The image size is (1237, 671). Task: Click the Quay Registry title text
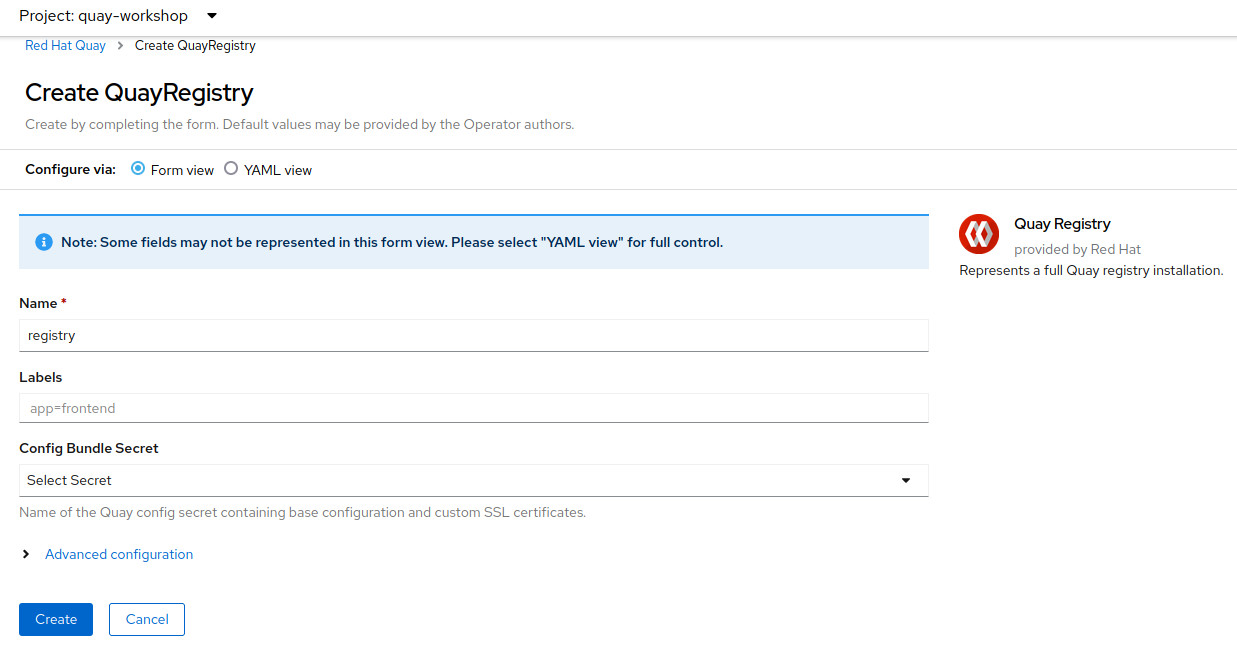[1062, 224]
